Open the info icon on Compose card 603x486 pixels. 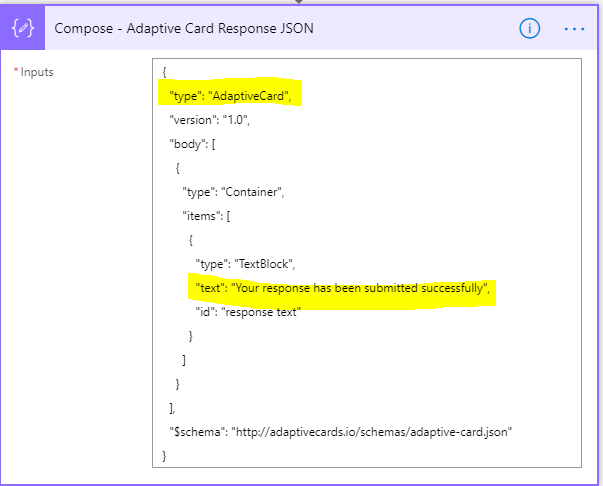tap(529, 29)
